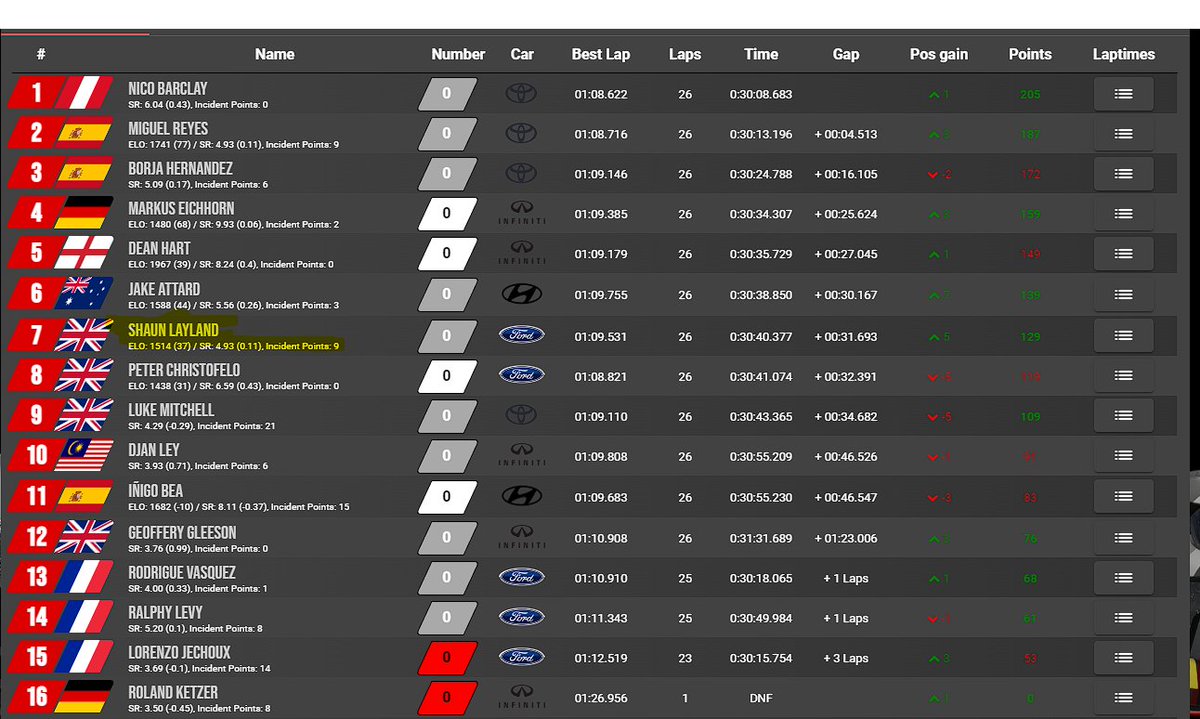This screenshot has width=1200, height=719.
Task: Sort by the Pos gain column header
Action: point(939,54)
